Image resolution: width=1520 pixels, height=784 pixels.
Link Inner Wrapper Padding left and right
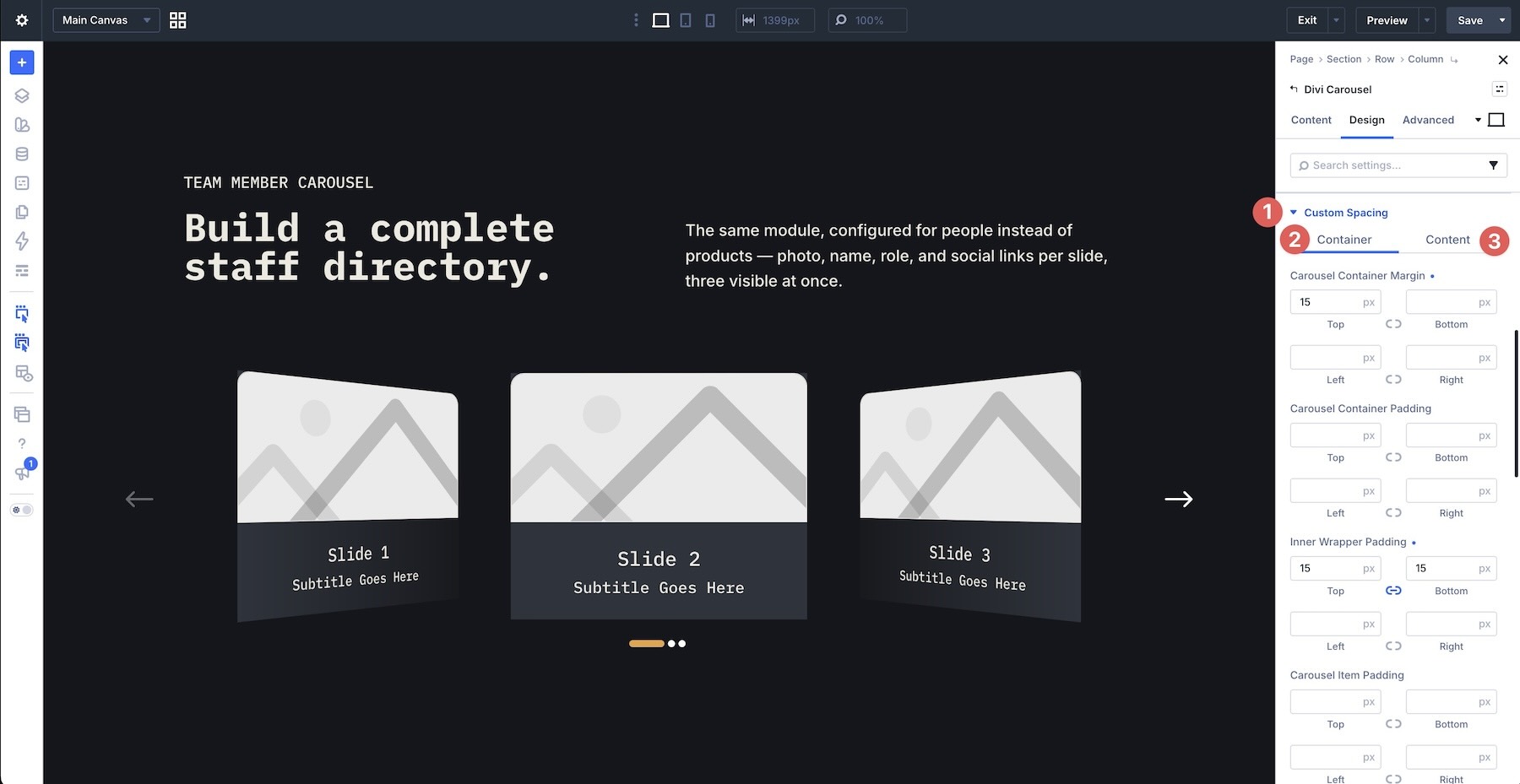[x=1393, y=646]
